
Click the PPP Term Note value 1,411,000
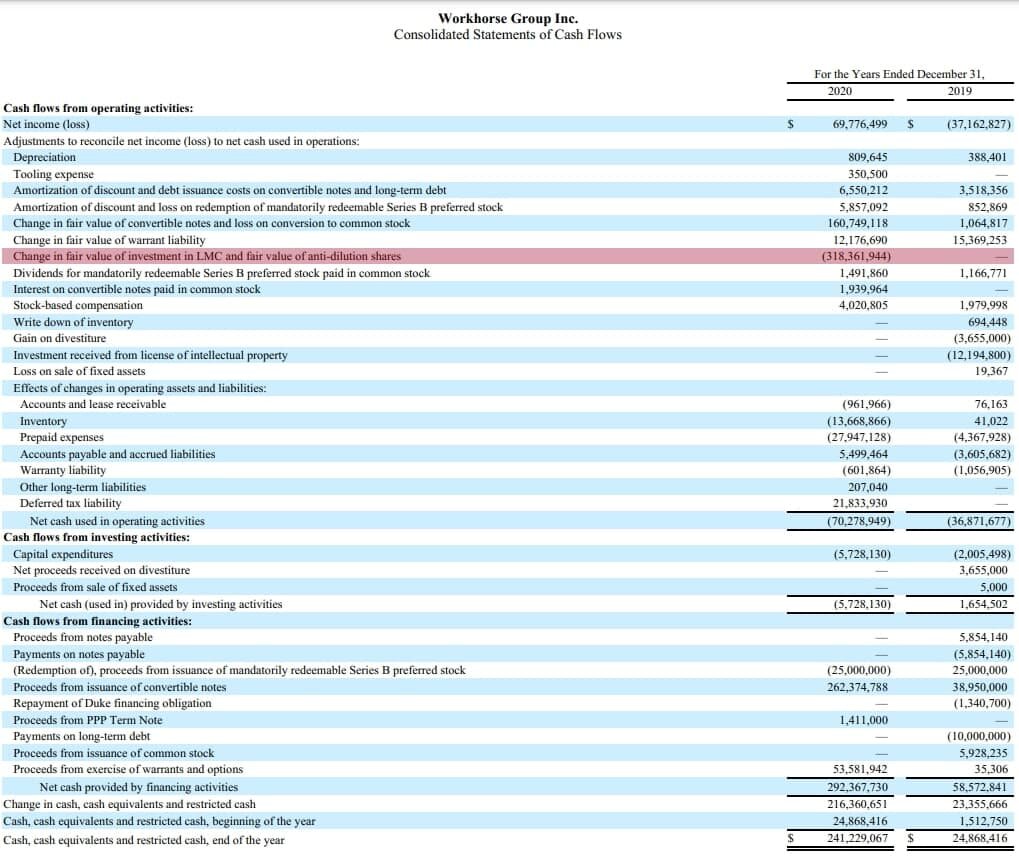863,720
